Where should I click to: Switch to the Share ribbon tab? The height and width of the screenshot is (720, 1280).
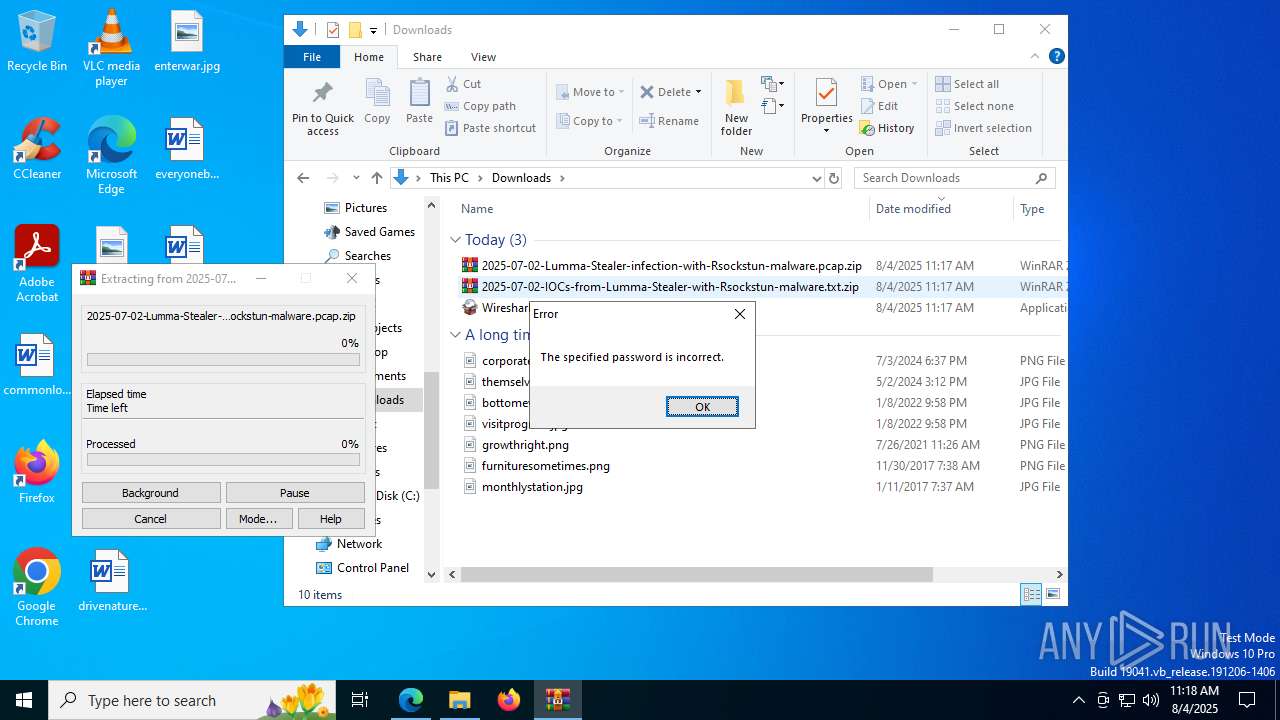coord(427,57)
